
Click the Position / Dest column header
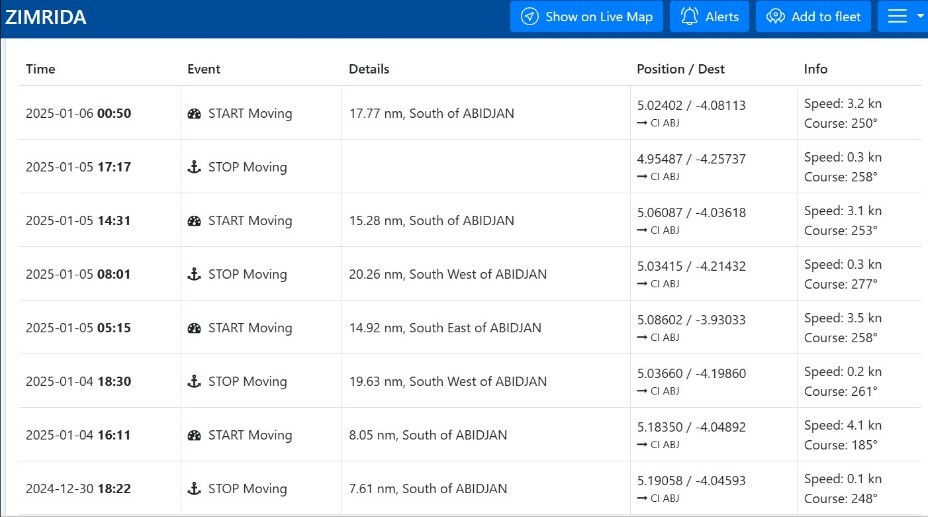[681, 69]
